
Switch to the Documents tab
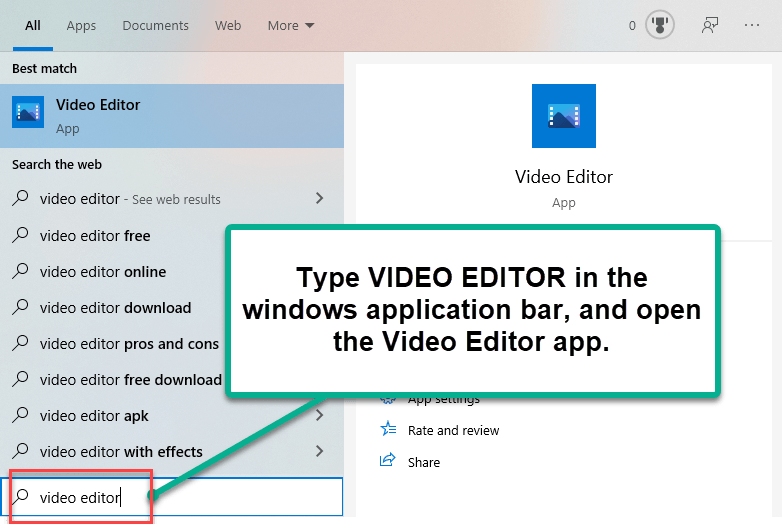click(156, 25)
